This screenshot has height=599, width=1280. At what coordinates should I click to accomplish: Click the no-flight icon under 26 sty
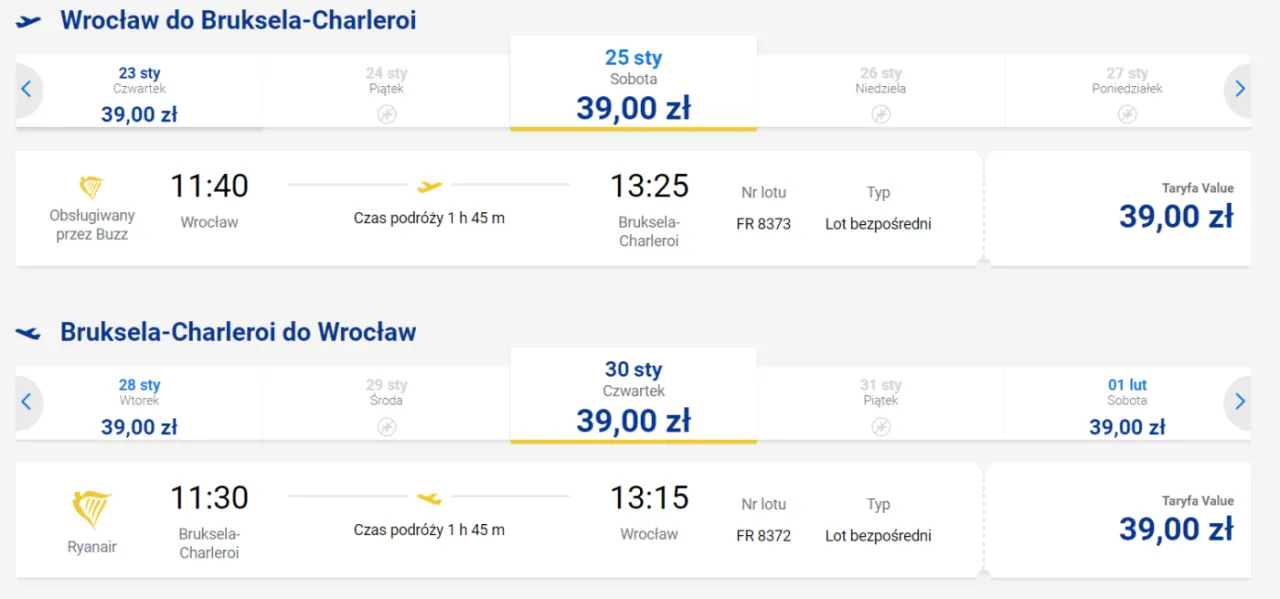pyautogui.click(x=881, y=114)
